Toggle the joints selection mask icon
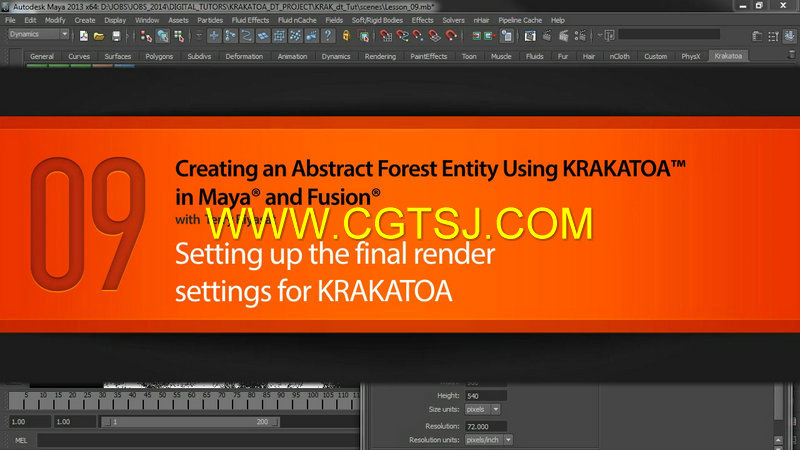This screenshot has width=800, height=450. (x=230, y=36)
